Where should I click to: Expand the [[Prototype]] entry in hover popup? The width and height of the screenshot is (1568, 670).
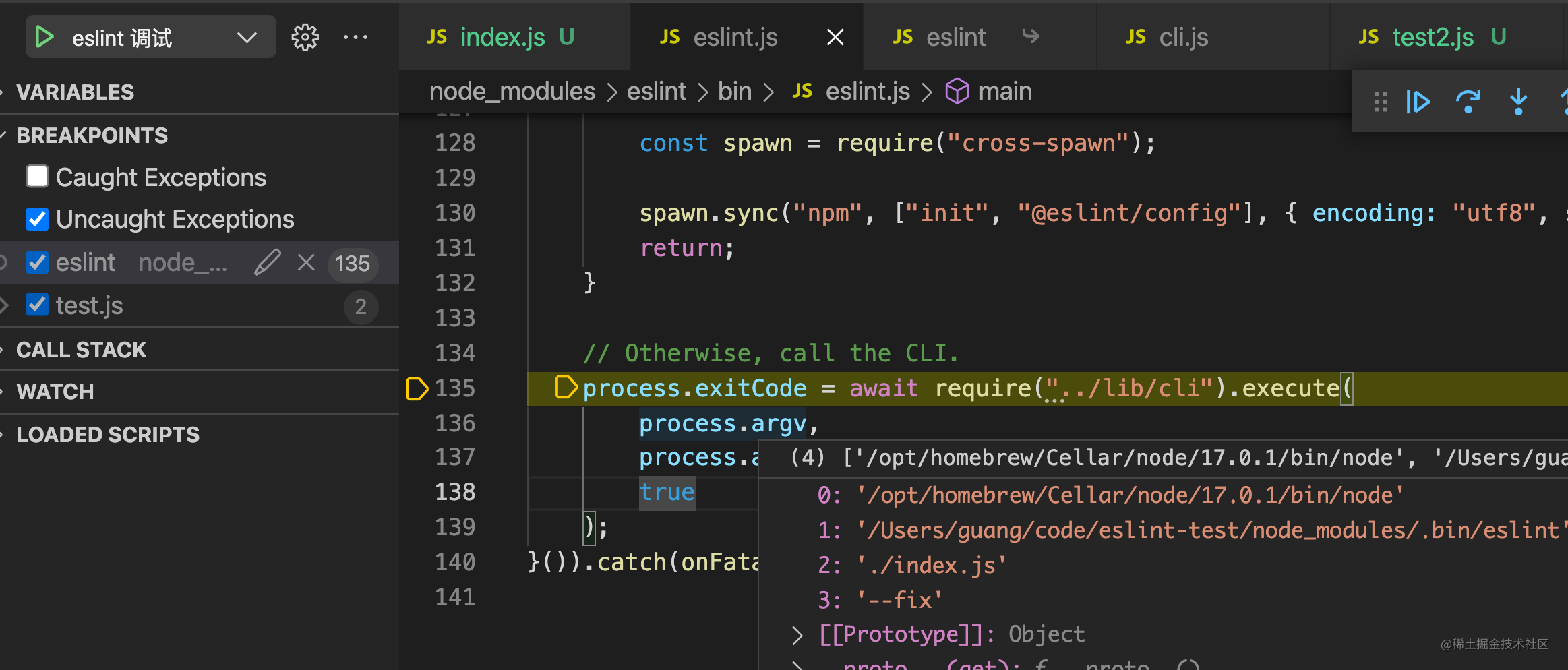[797, 634]
